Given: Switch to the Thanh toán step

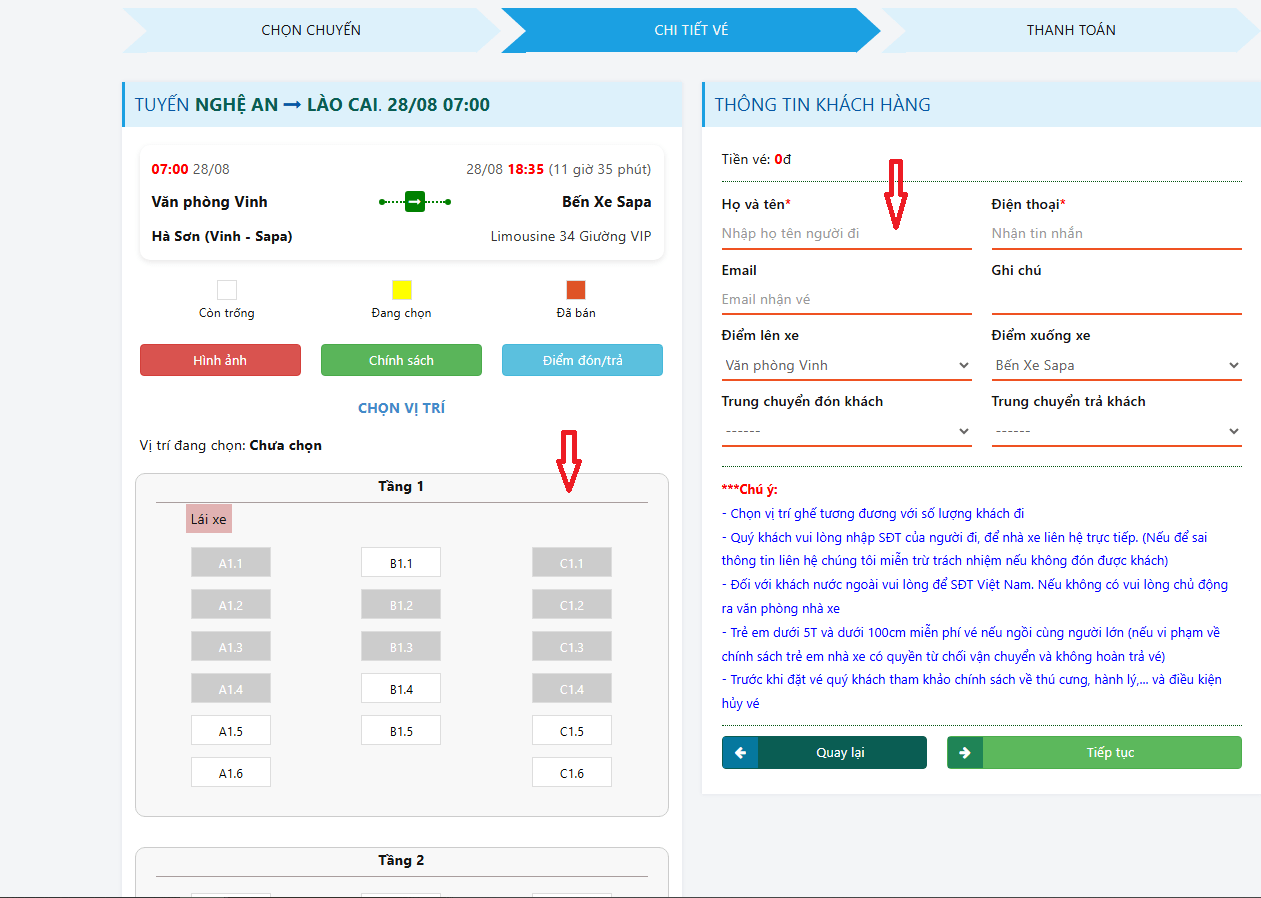Looking at the screenshot, I should (x=1071, y=30).
